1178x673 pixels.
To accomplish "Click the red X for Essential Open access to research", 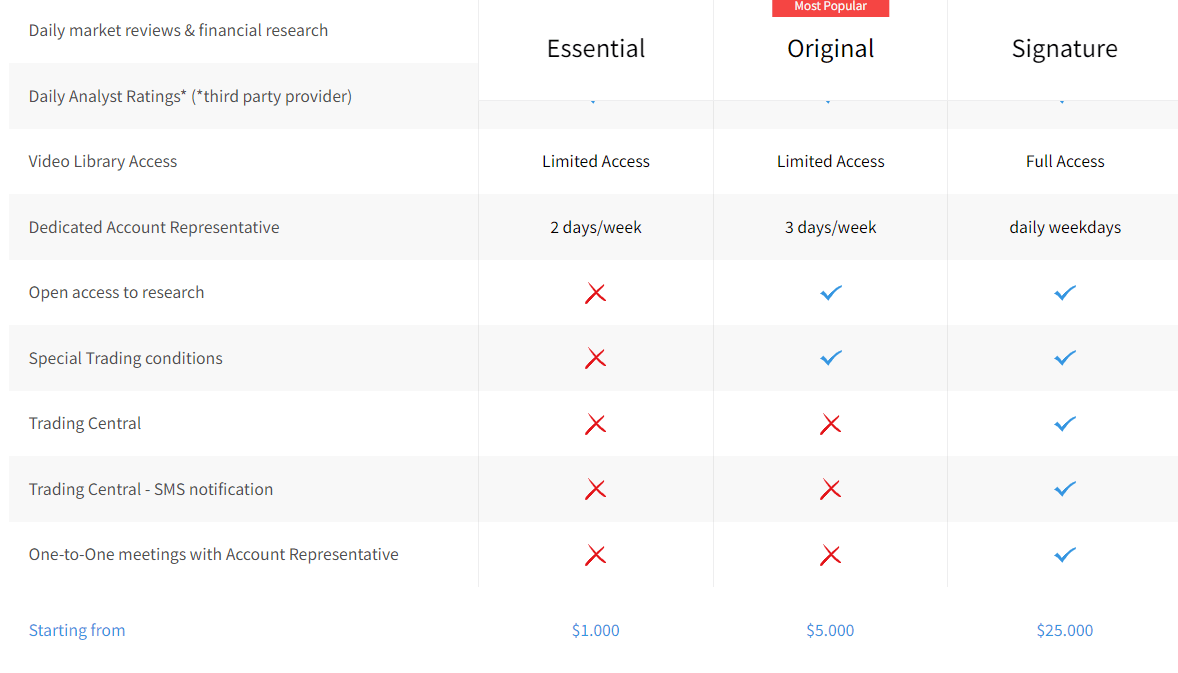I will (595, 293).
